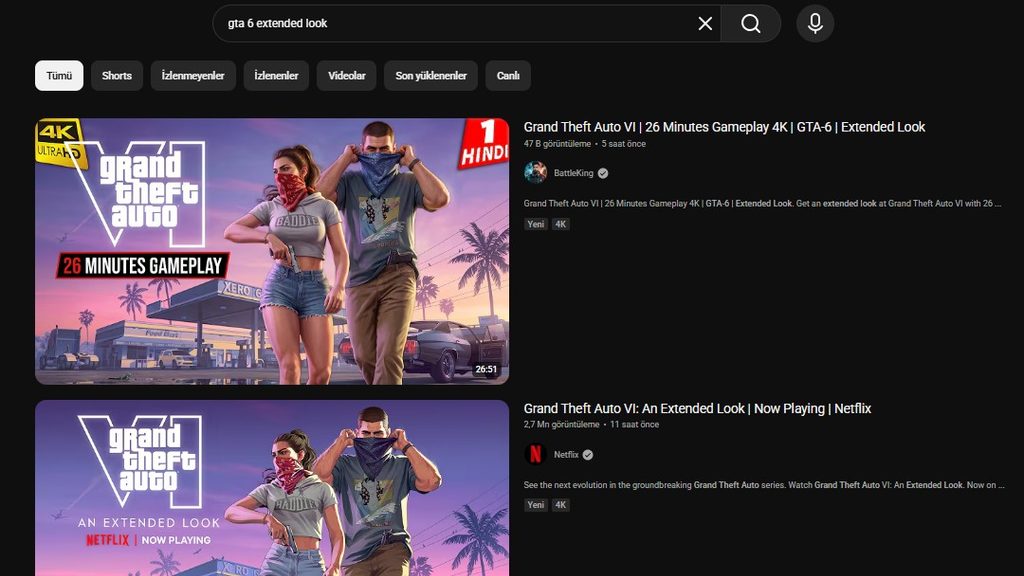
Task: Open the Netflix channel name link
Action: tap(566, 455)
